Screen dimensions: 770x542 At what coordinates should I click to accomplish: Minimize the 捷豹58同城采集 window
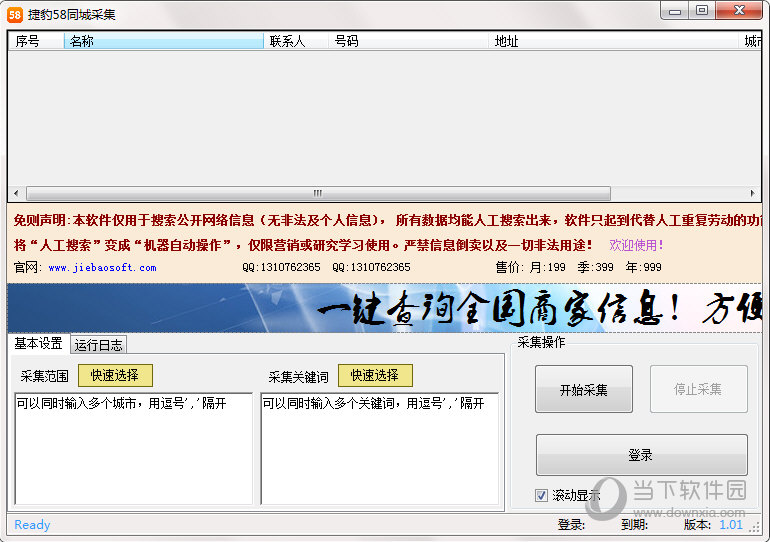click(675, 11)
